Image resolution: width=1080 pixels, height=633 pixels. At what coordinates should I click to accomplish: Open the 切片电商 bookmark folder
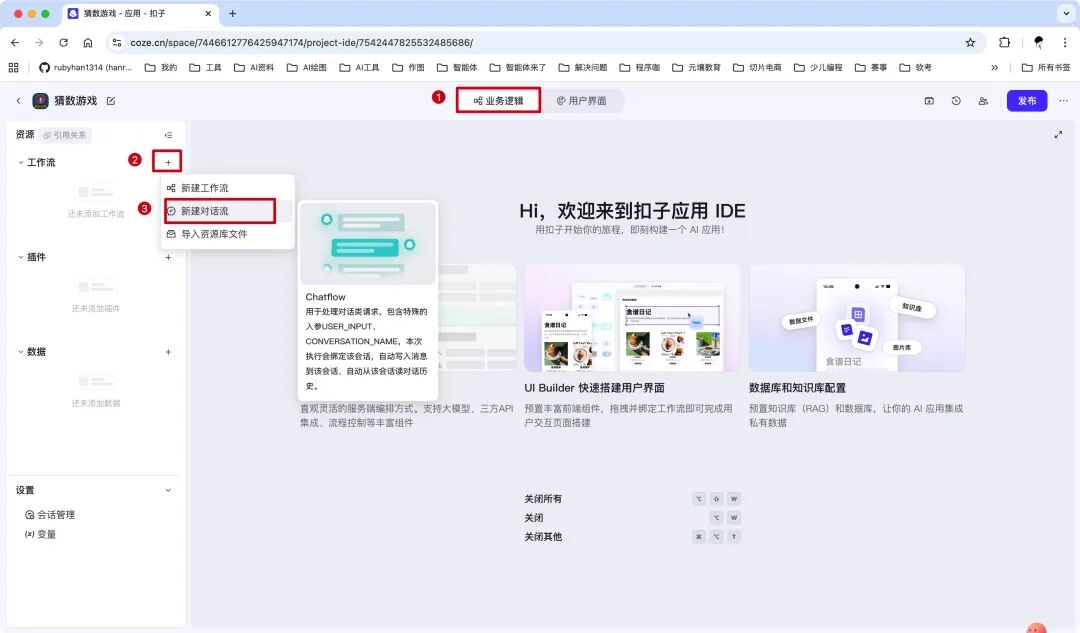click(x=757, y=68)
